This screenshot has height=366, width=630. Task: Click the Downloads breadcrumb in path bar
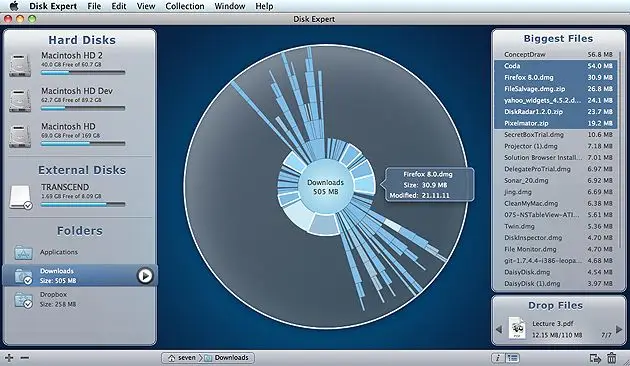226,358
